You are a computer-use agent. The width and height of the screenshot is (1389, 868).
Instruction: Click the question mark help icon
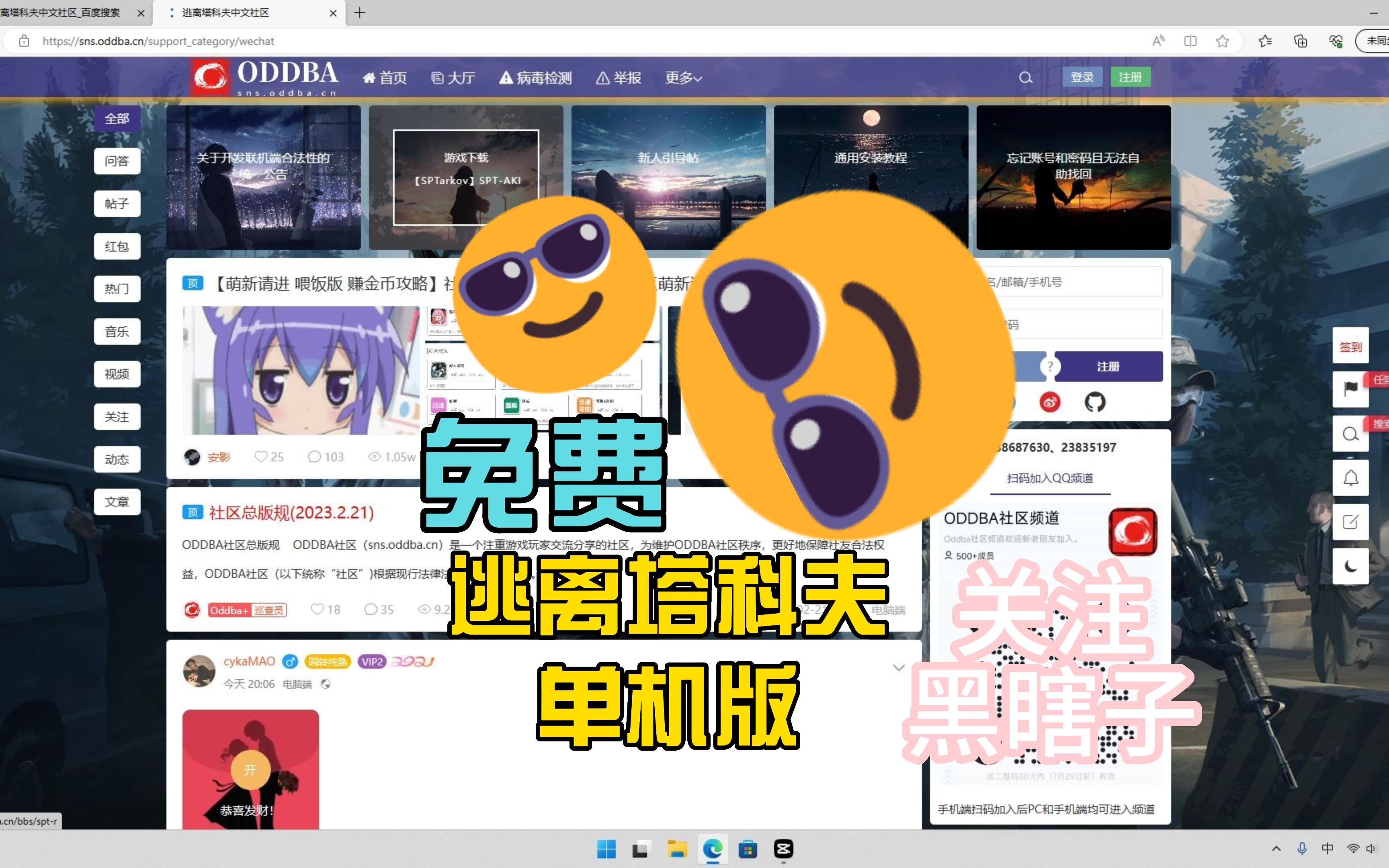(x=1050, y=366)
